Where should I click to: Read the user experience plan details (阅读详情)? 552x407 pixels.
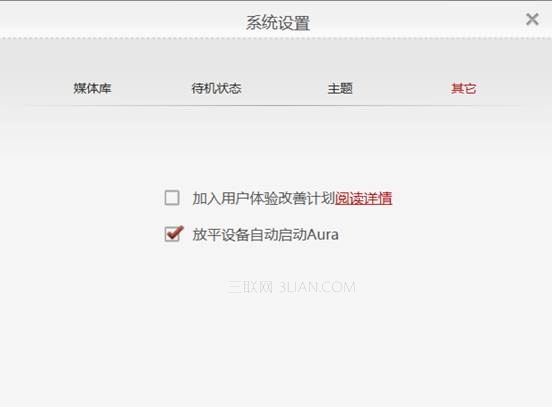click(x=363, y=198)
